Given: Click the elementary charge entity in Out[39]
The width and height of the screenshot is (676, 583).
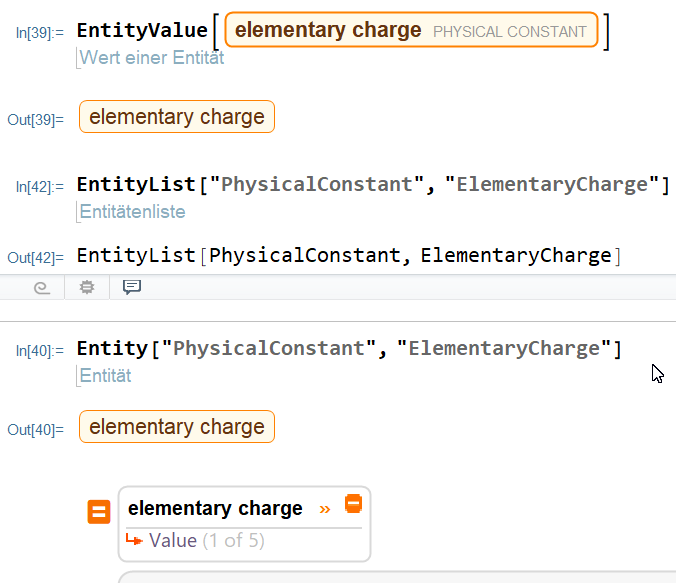Looking at the screenshot, I should [177, 117].
